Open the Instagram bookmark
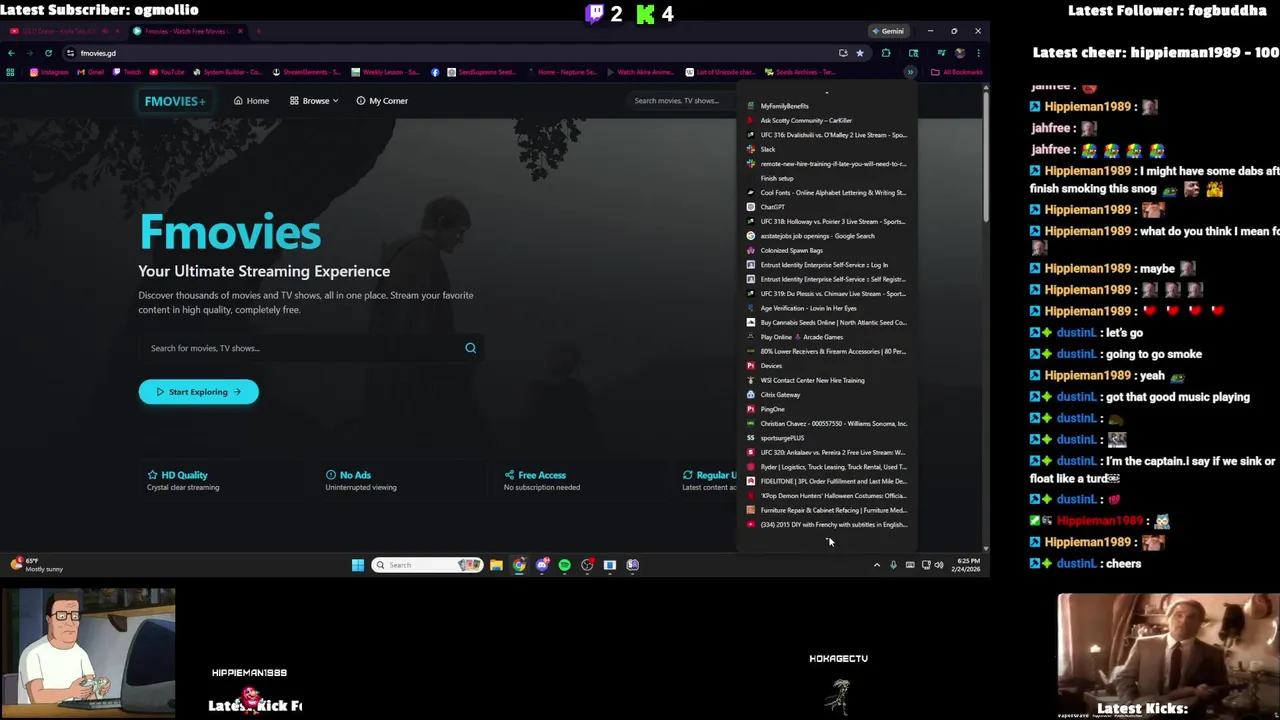This screenshot has width=1280, height=720. pos(49,72)
